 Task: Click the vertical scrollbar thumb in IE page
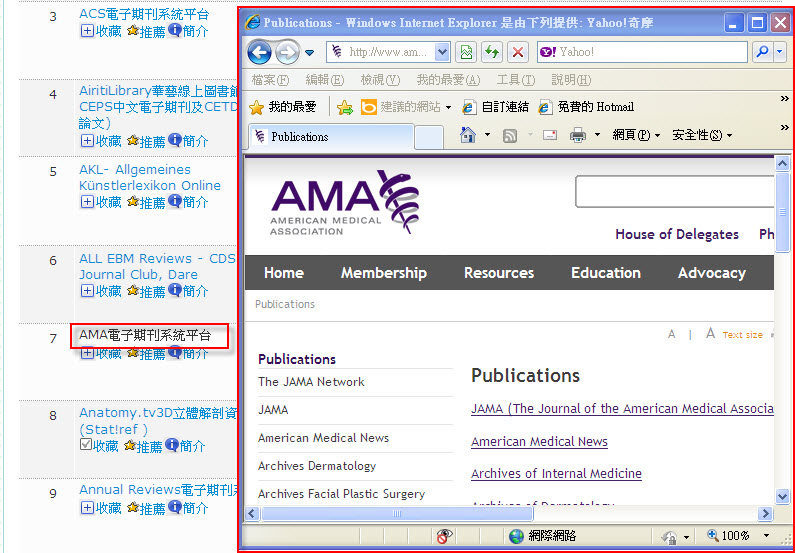point(782,212)
